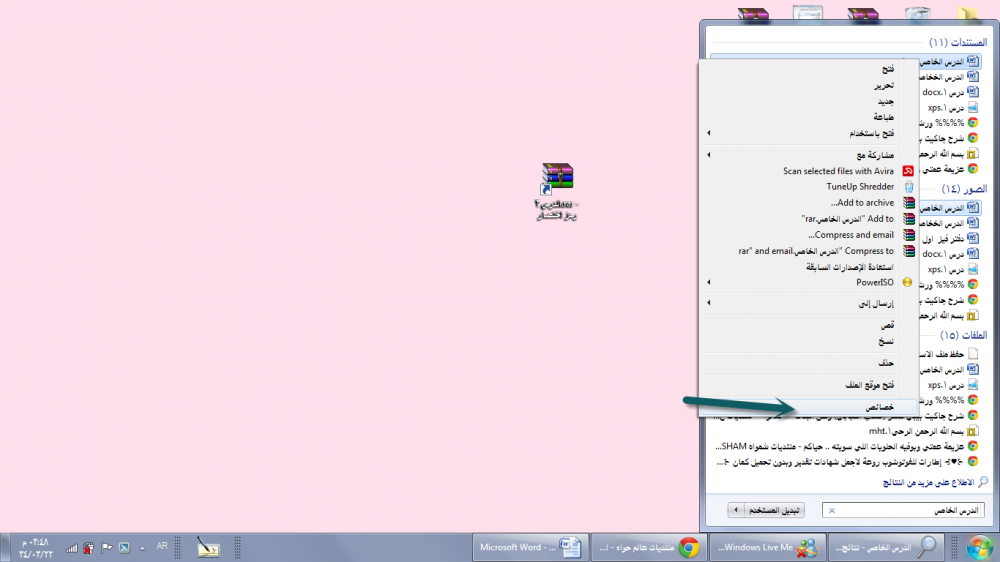Click the Windows Start orb
Image resolution: width=1000 pixels, height=562 pixels.
click(x=979, y=546)
